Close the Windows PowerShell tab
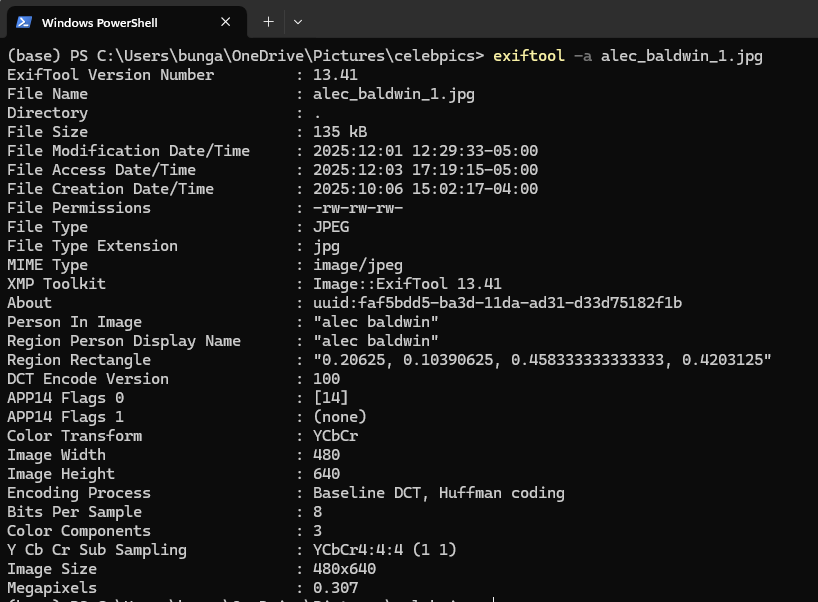818x602 pixels. point(225,21)
